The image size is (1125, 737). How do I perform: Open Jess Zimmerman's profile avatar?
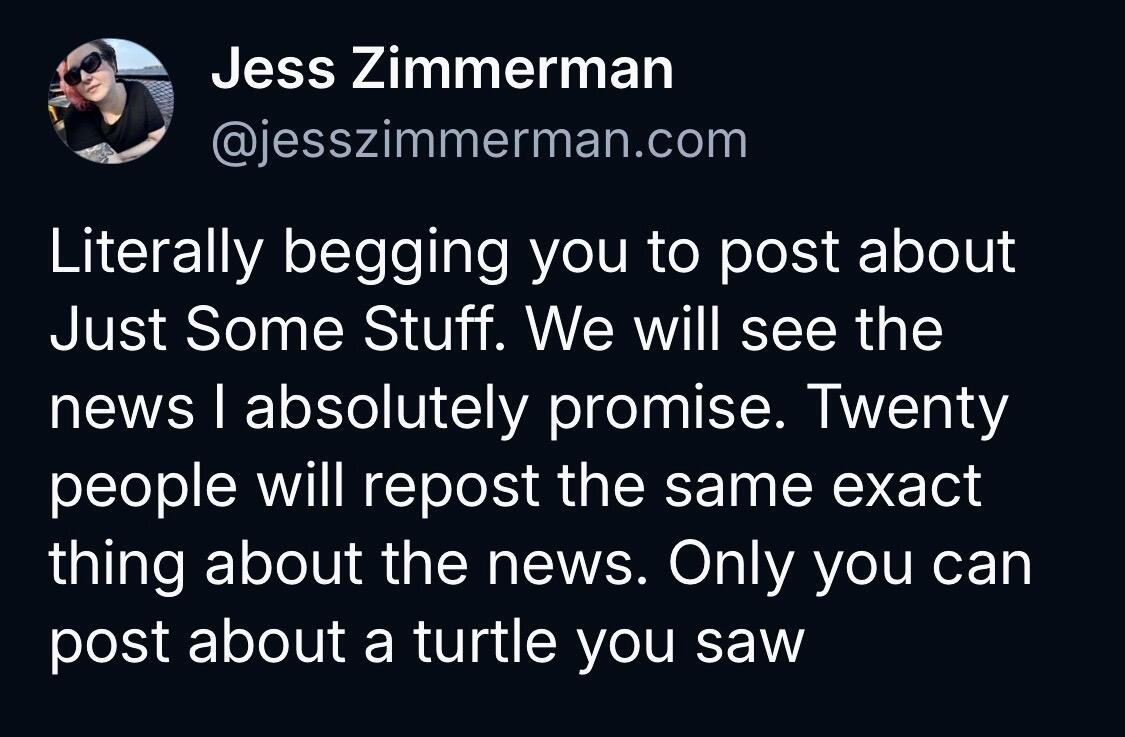tap(110, 101)
